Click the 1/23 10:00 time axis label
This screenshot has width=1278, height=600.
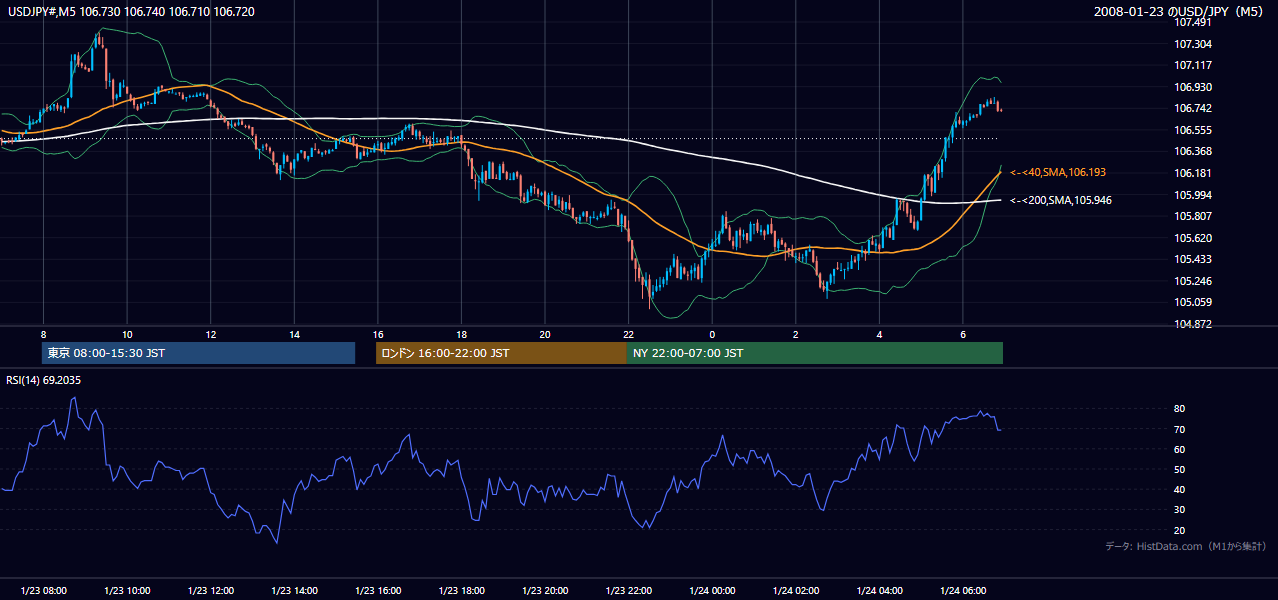point(127,591)
